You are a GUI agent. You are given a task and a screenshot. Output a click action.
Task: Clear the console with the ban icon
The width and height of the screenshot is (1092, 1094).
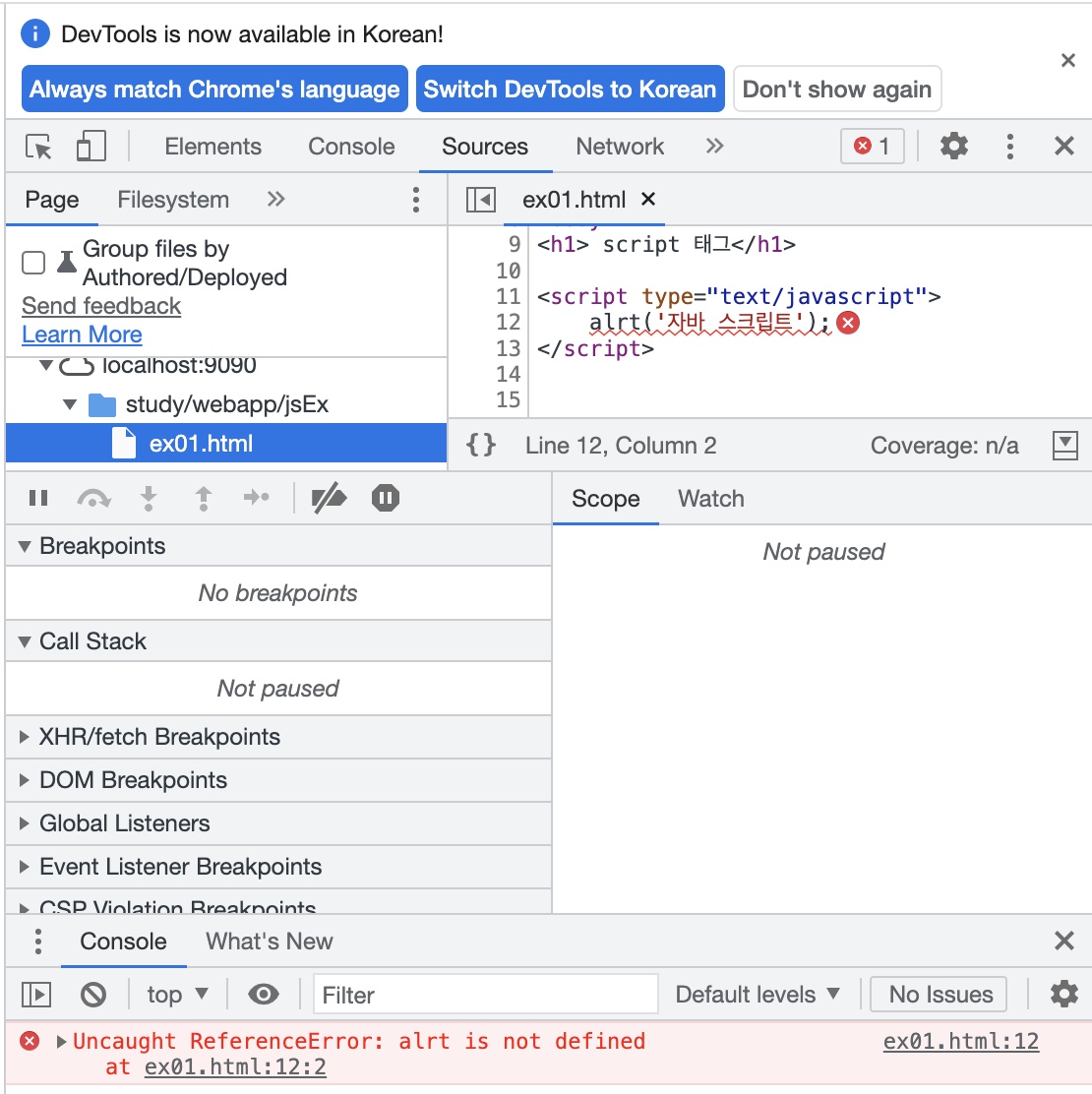(92, 995)
